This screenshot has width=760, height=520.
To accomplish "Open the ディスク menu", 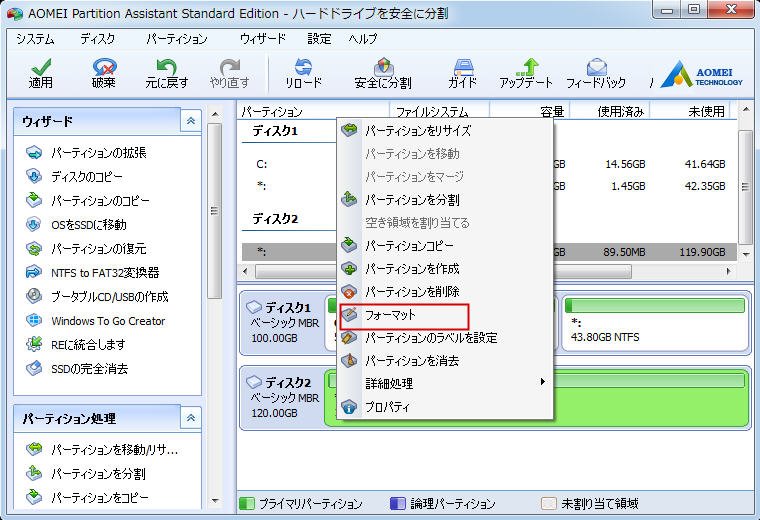I will [x=97, y=39].
